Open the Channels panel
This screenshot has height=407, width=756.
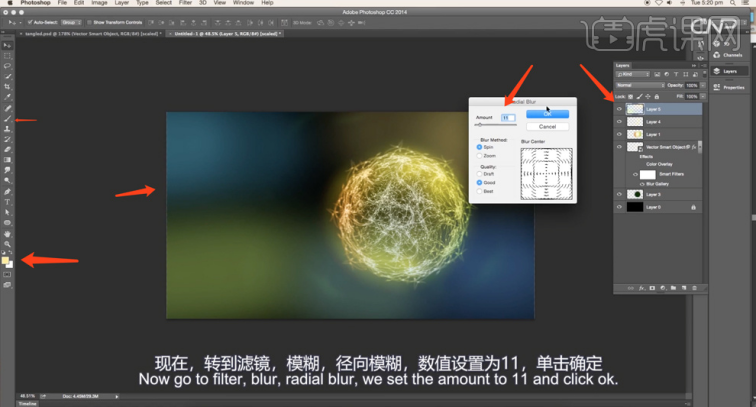729,55
